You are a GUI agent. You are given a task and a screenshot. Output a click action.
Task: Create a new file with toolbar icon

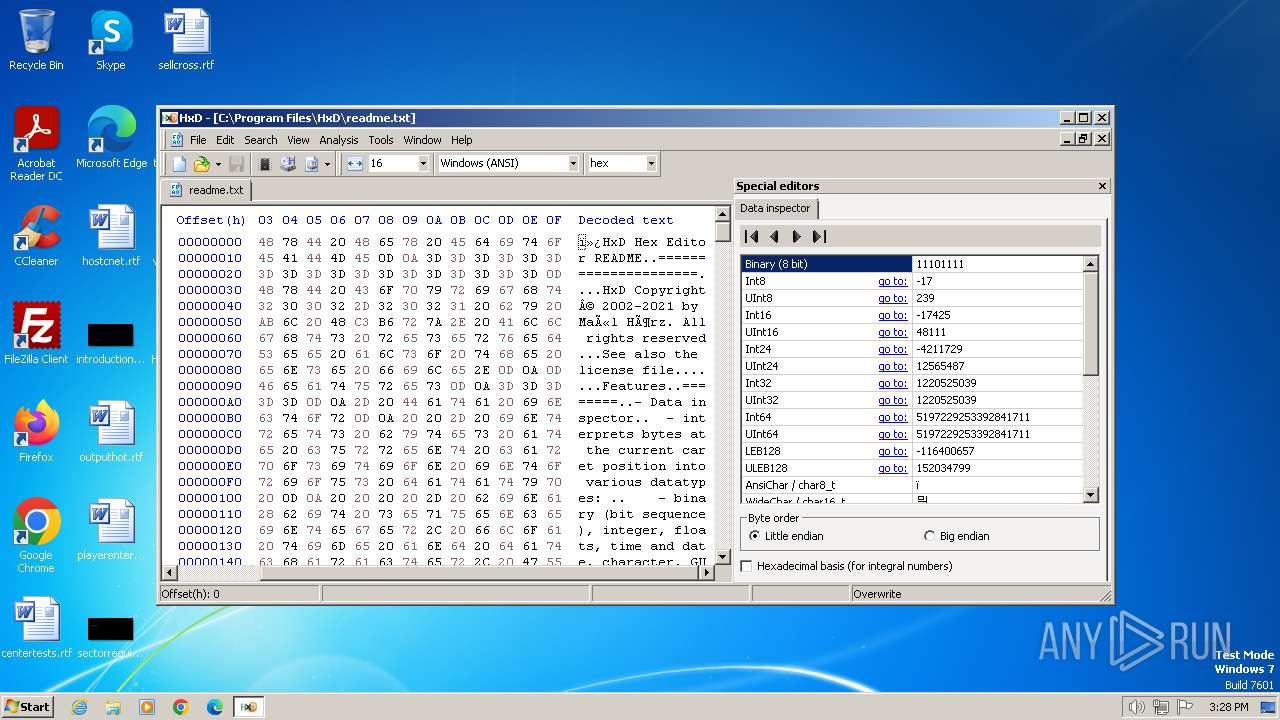click(179, 163)
